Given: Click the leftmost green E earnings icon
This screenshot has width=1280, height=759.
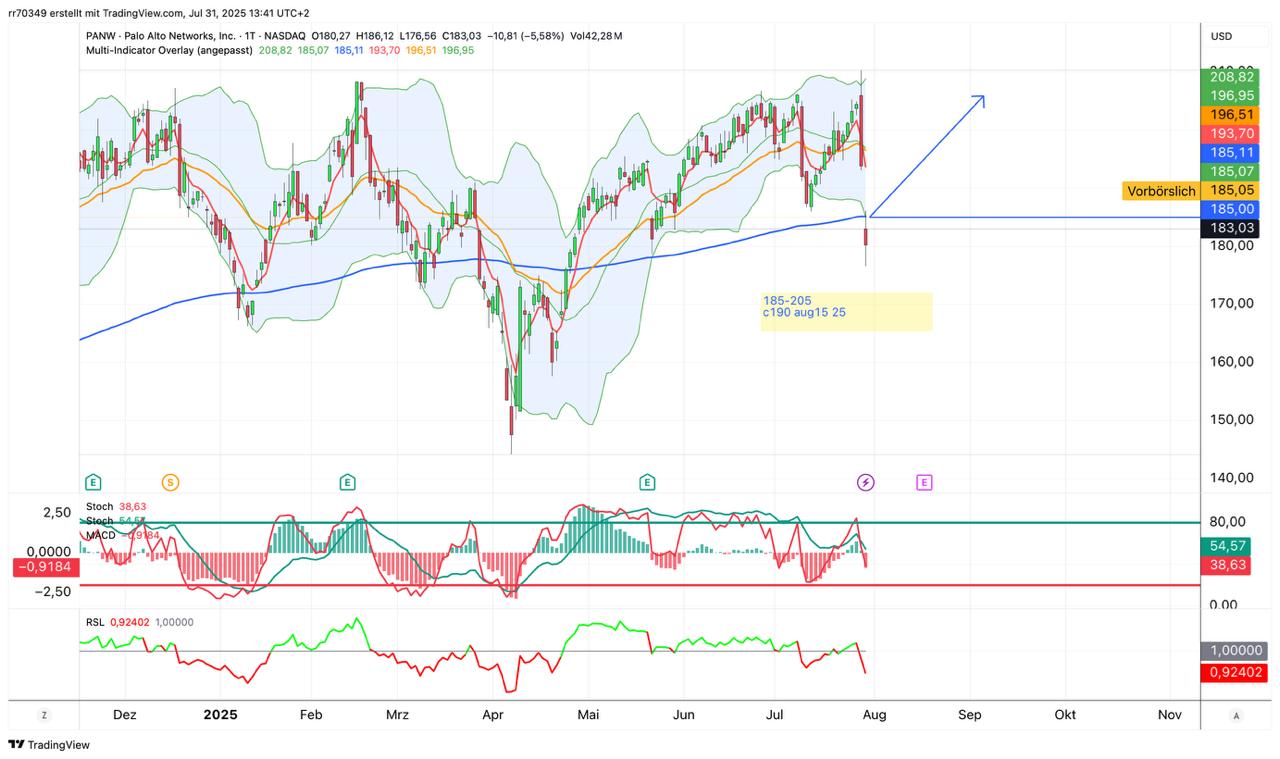Looking at the screenshot, I should 93,483.
